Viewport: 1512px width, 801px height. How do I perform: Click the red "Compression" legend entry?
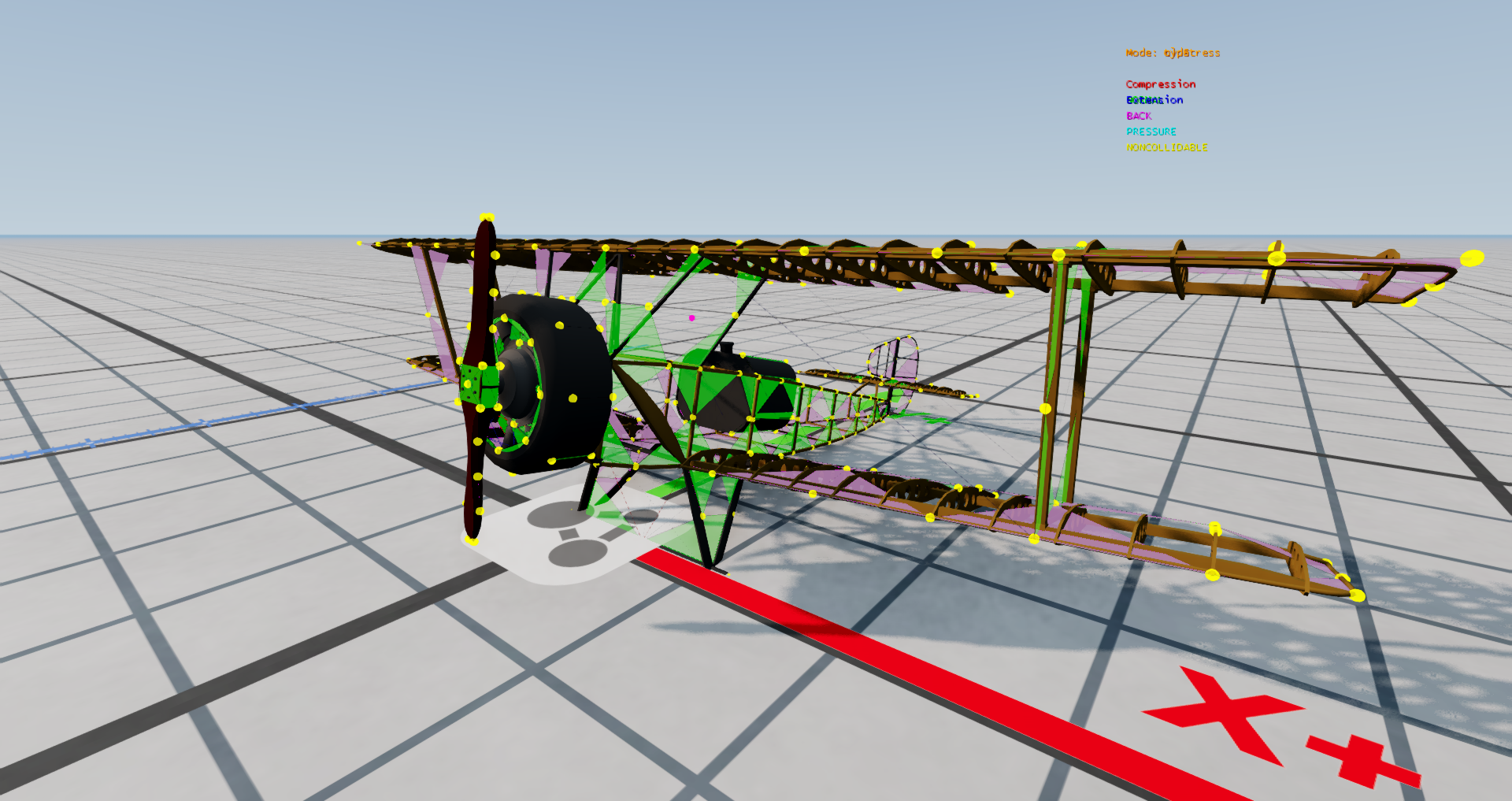(x=1160, y=84)
